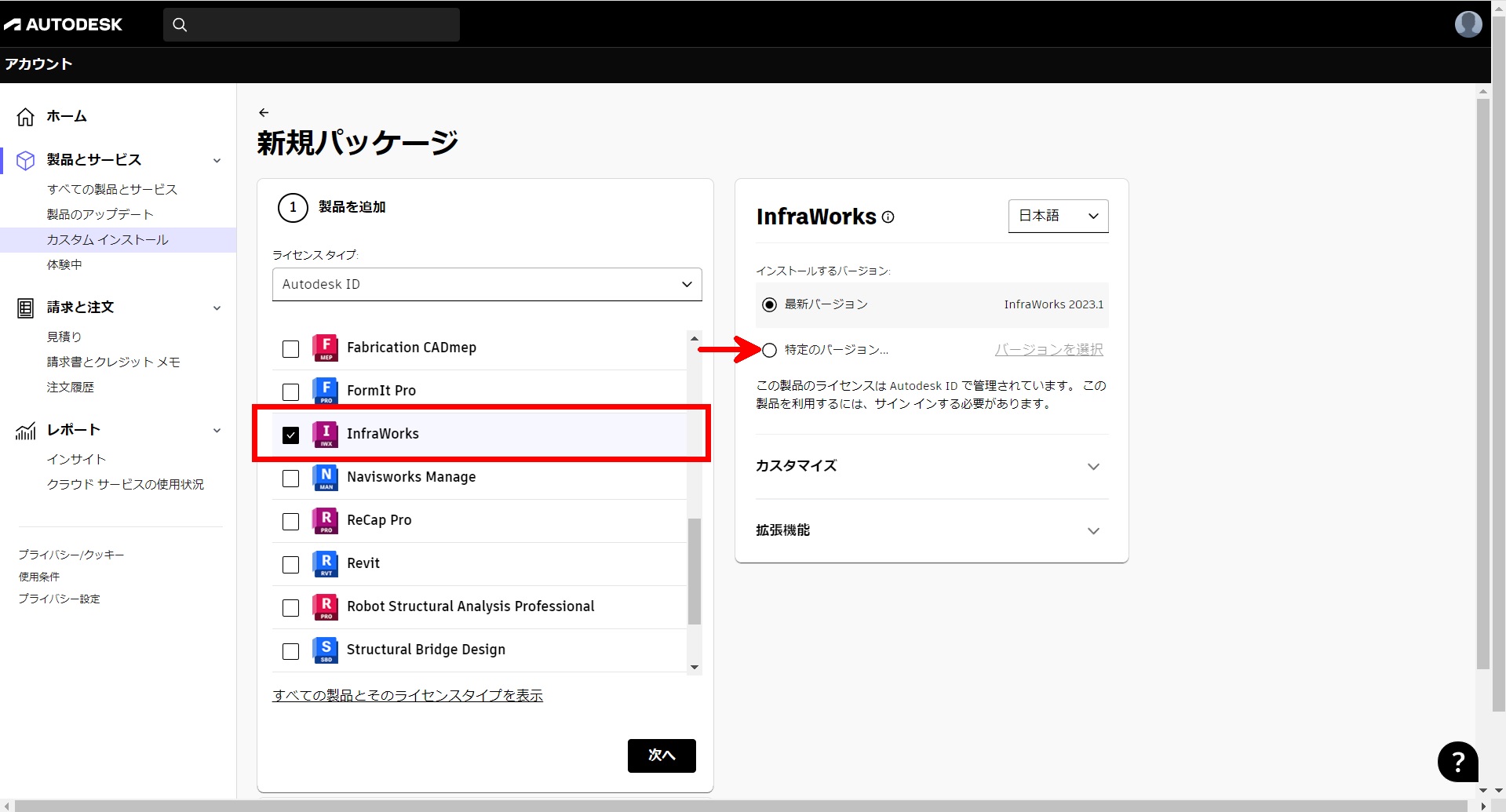Open the 日本語 language dropdown
The image size is (1506, 812).
[x=1058, y=216]
